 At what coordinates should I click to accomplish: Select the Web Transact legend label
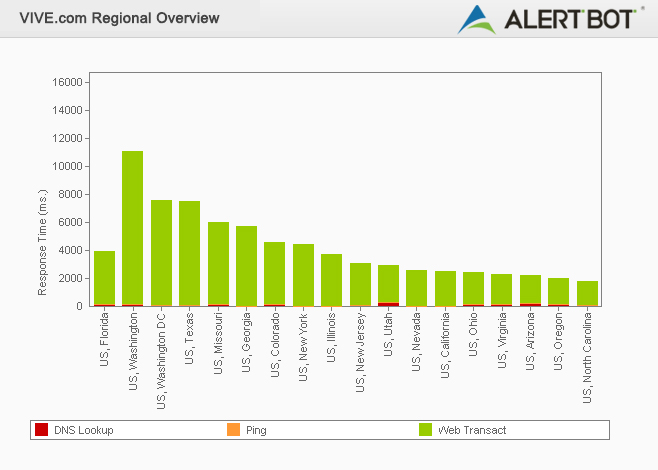472,430
